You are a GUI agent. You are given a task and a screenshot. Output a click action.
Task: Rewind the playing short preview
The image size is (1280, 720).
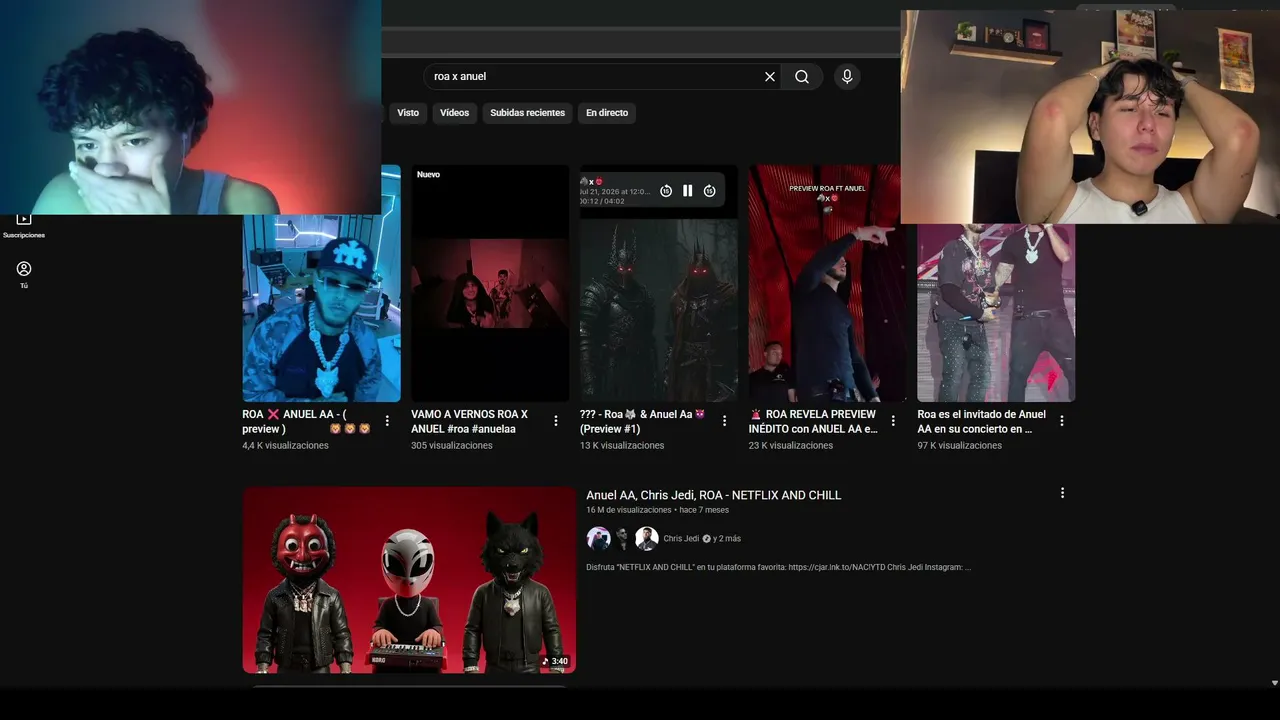click(x=666, y=191)
